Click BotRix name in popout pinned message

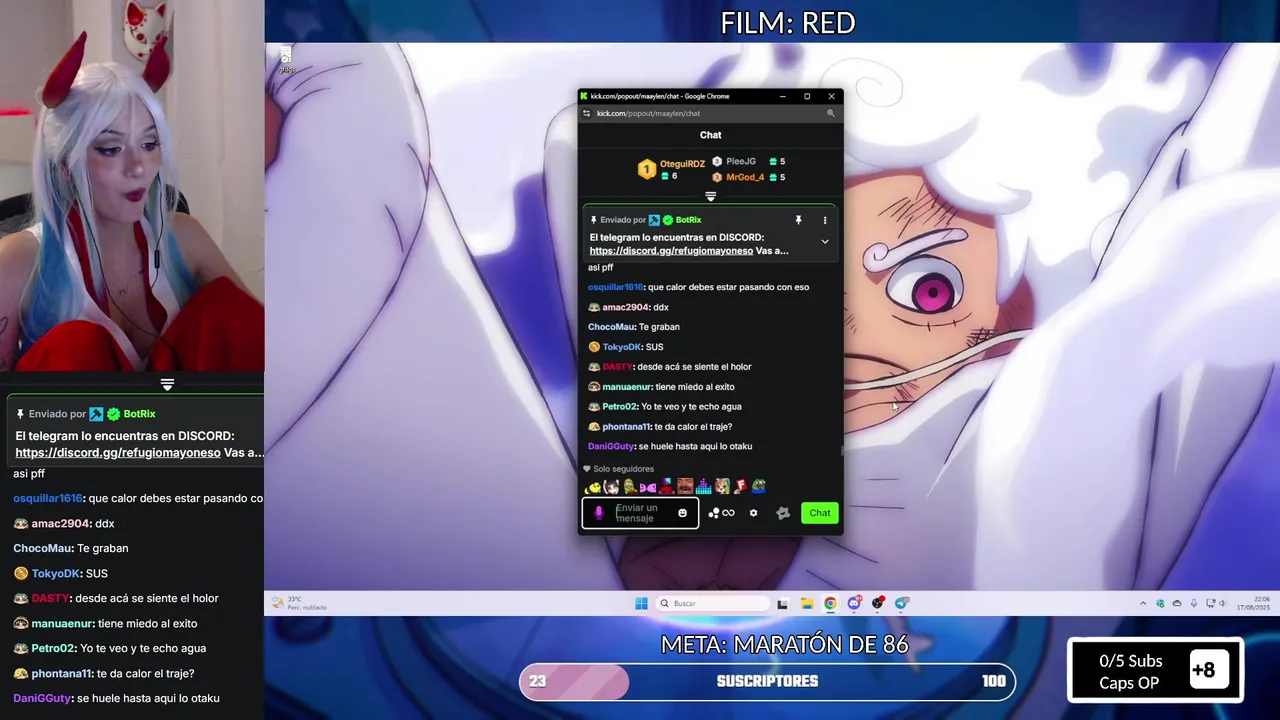[688, 220]
